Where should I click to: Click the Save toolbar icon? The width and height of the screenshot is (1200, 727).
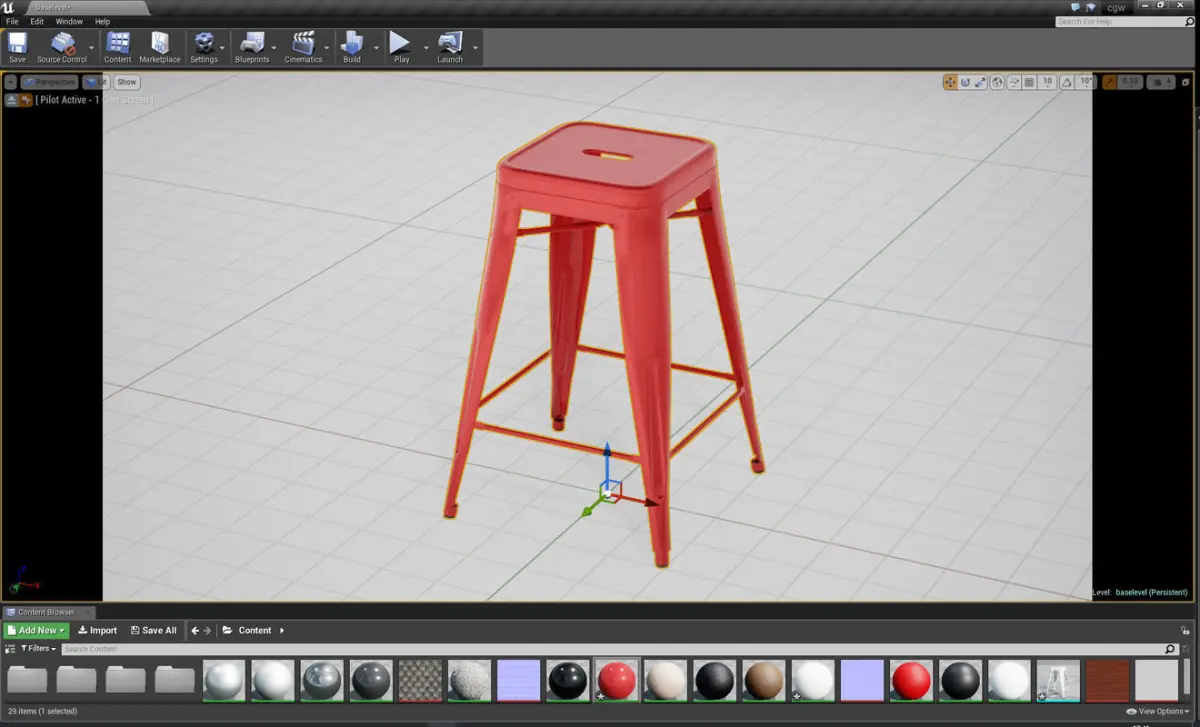[x=17, y=47]
